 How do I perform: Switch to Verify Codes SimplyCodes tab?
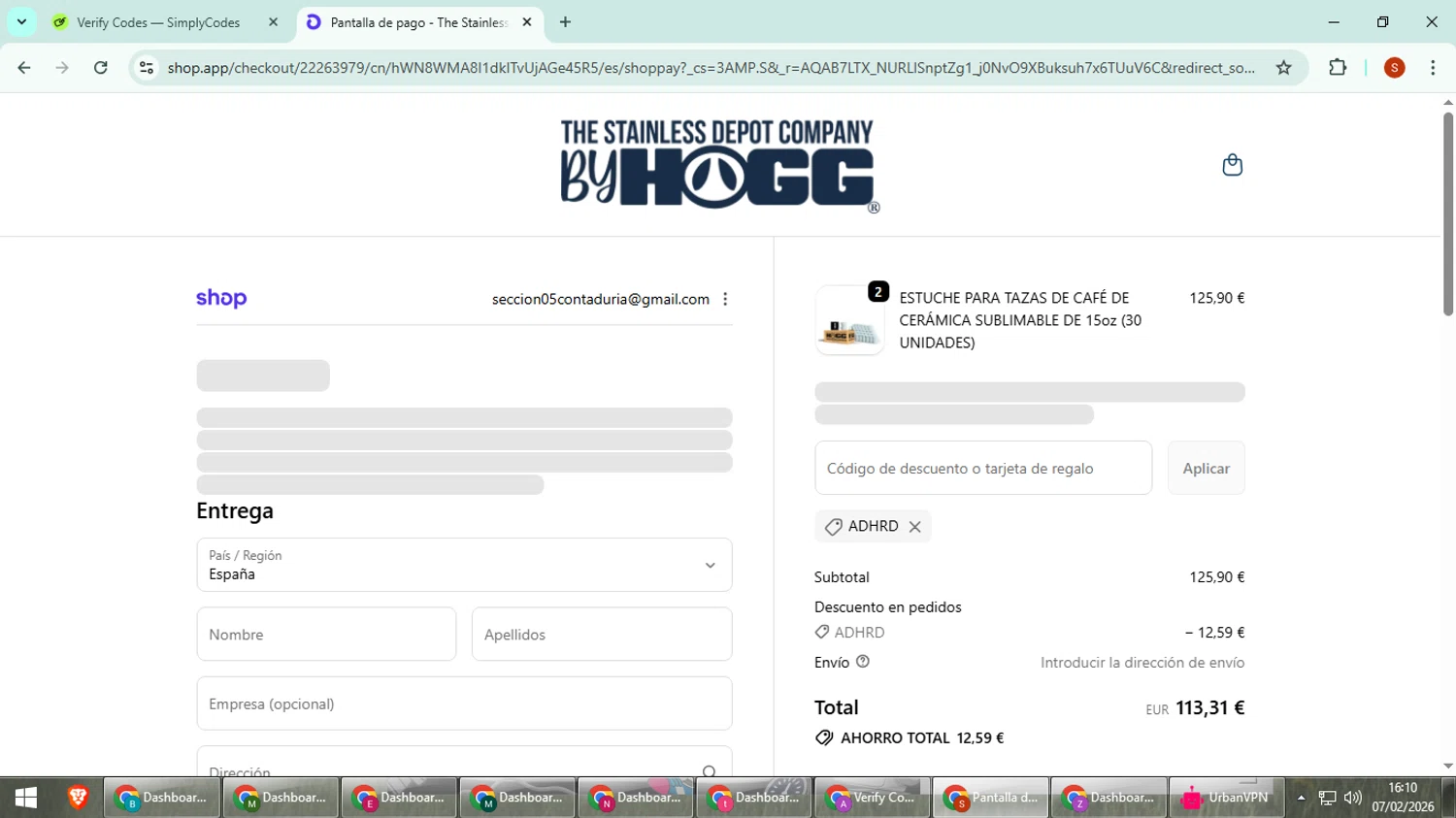tap(158, 22)
